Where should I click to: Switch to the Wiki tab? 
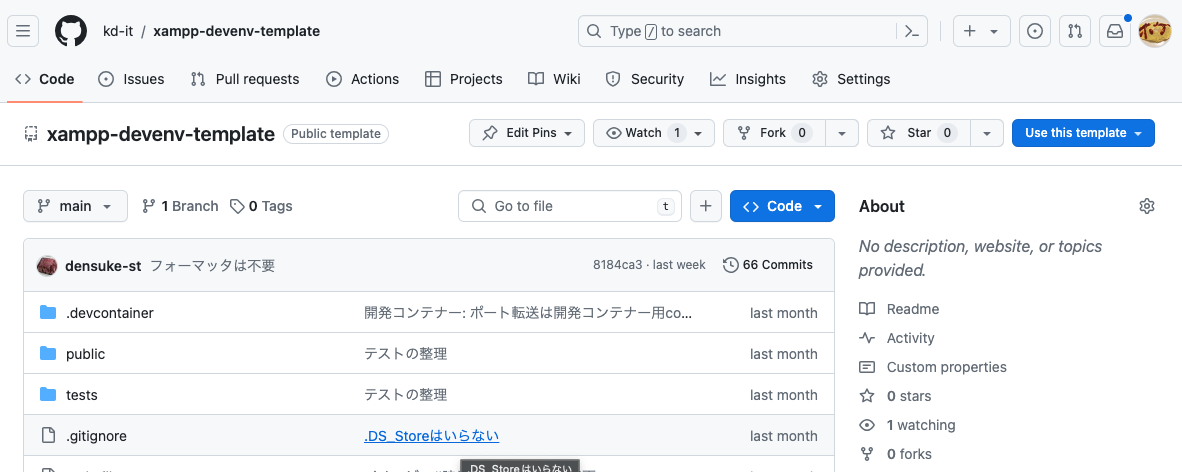(554, 79)
